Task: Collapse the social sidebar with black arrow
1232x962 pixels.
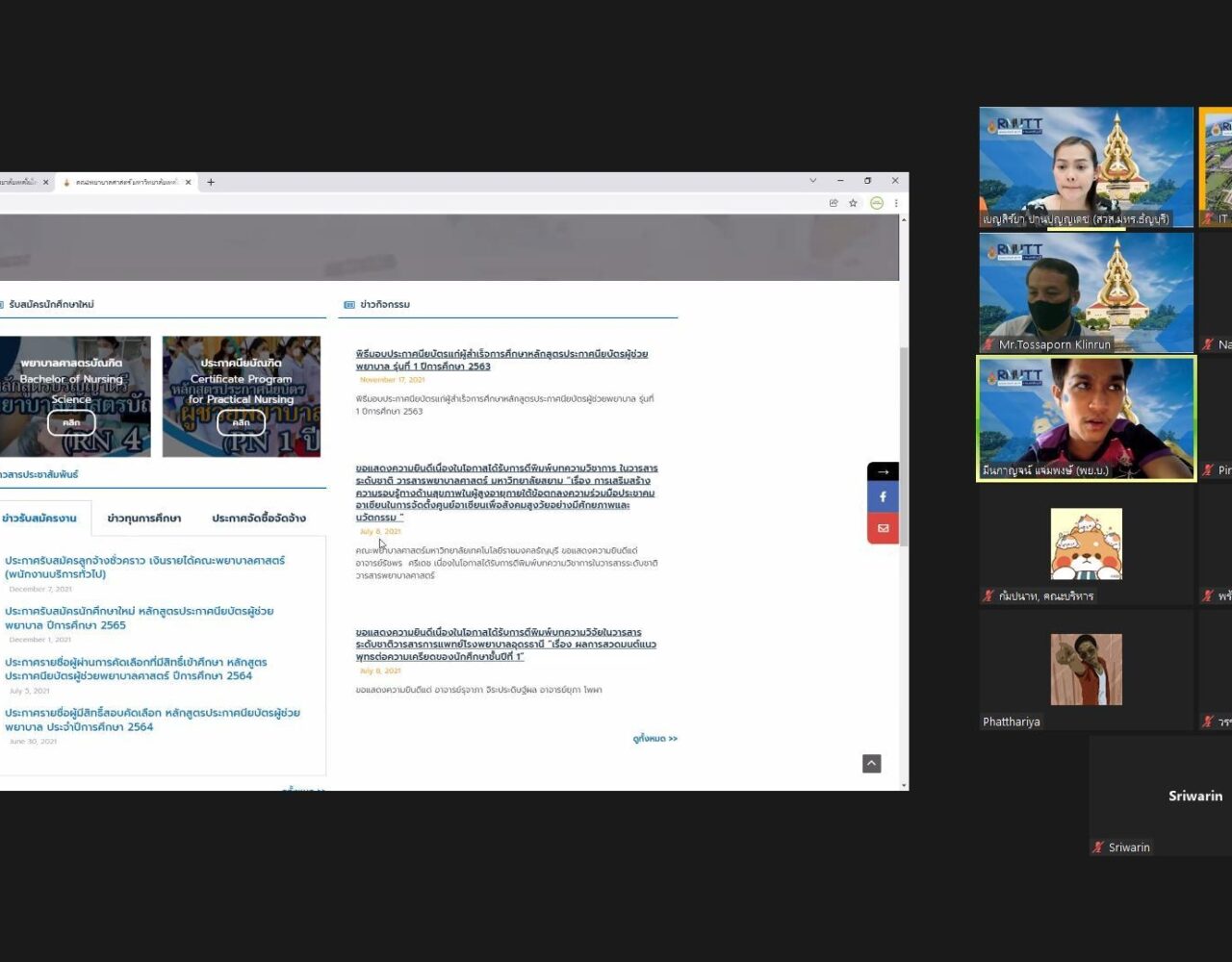Action: [883, 471]
